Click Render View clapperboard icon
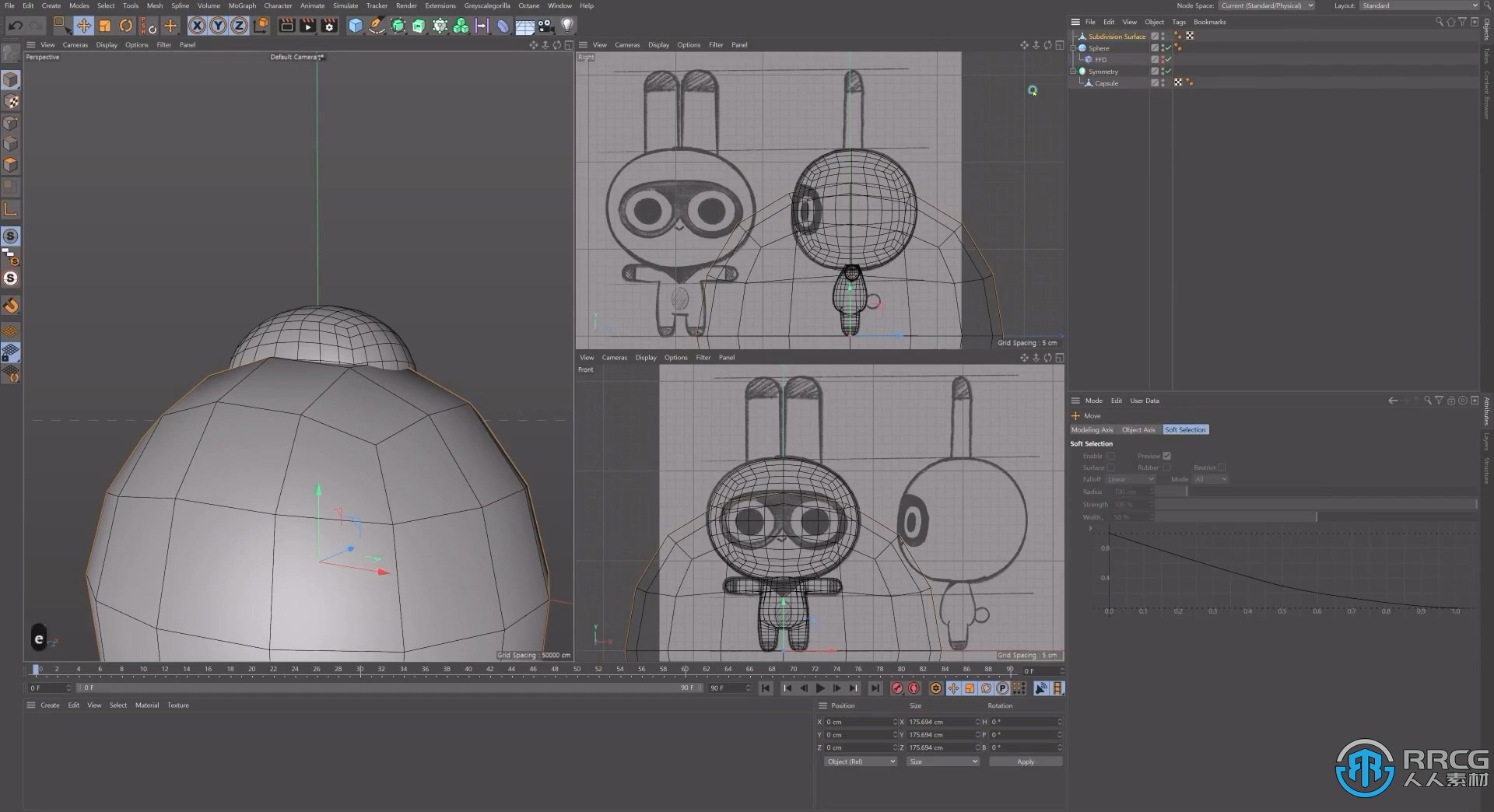1494x812 pixels. 286,26
